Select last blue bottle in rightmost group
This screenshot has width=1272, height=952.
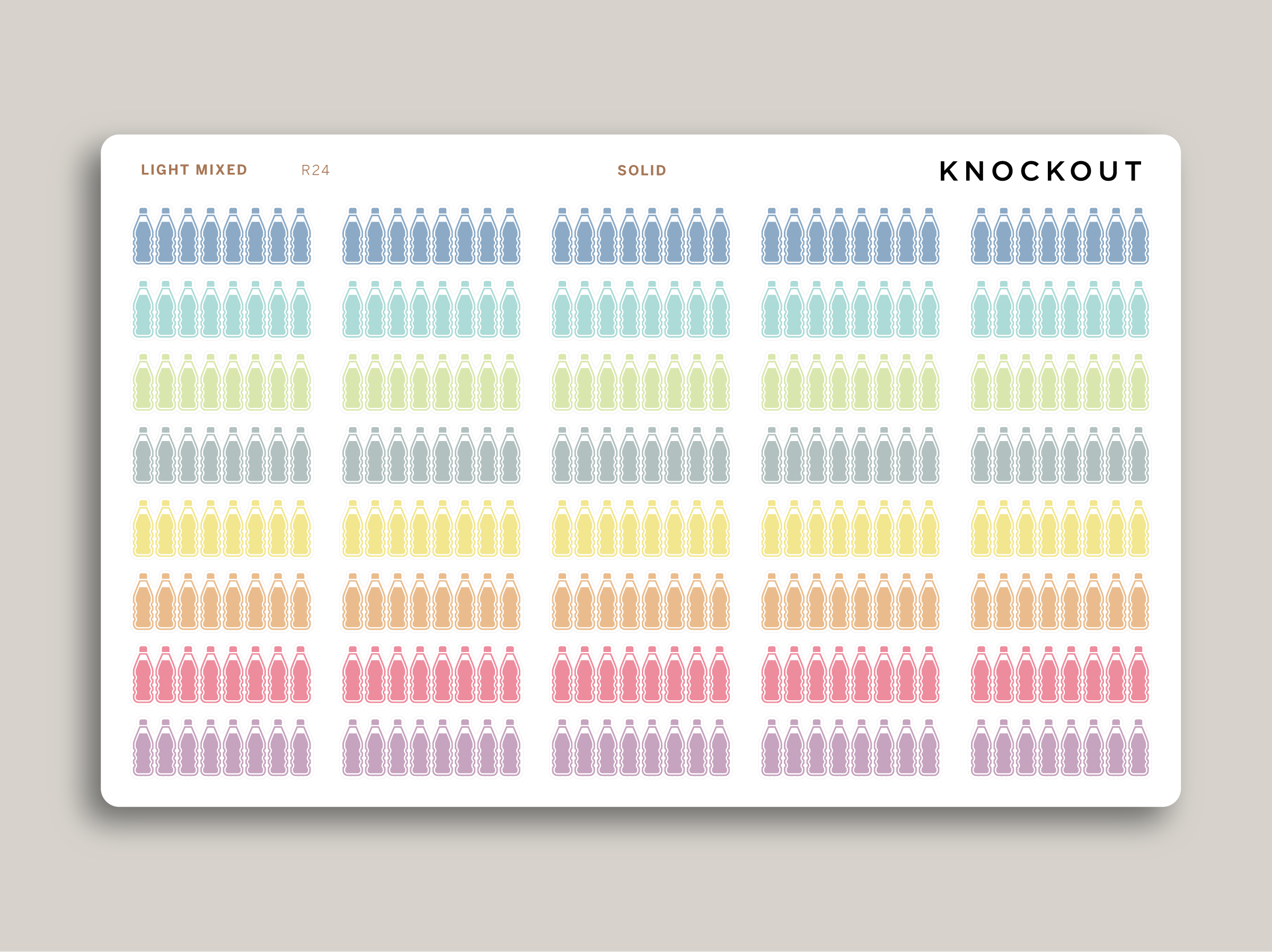click(1138, 238)
